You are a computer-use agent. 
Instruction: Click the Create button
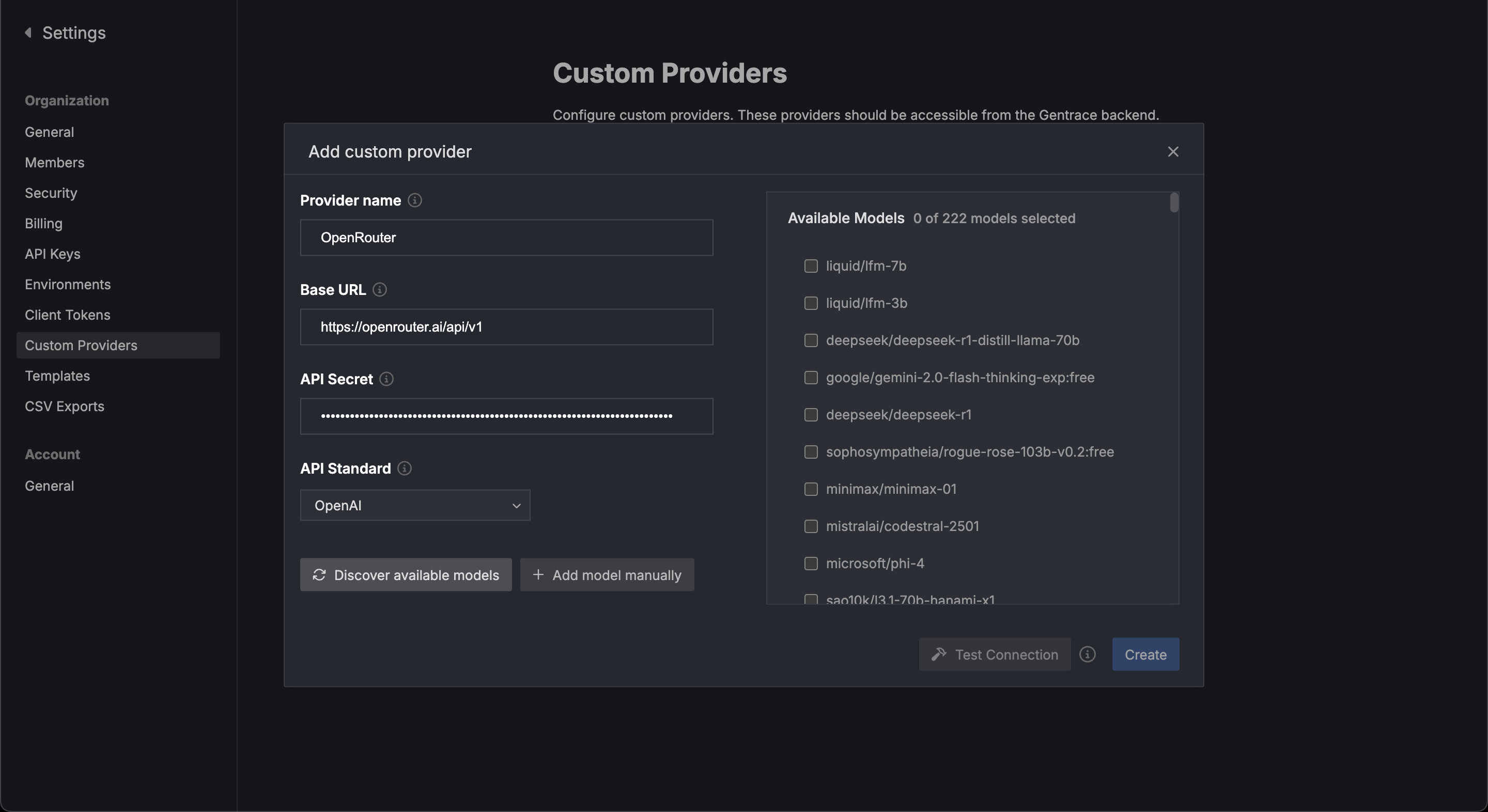pyautogui.click(x=1145, y=653)
